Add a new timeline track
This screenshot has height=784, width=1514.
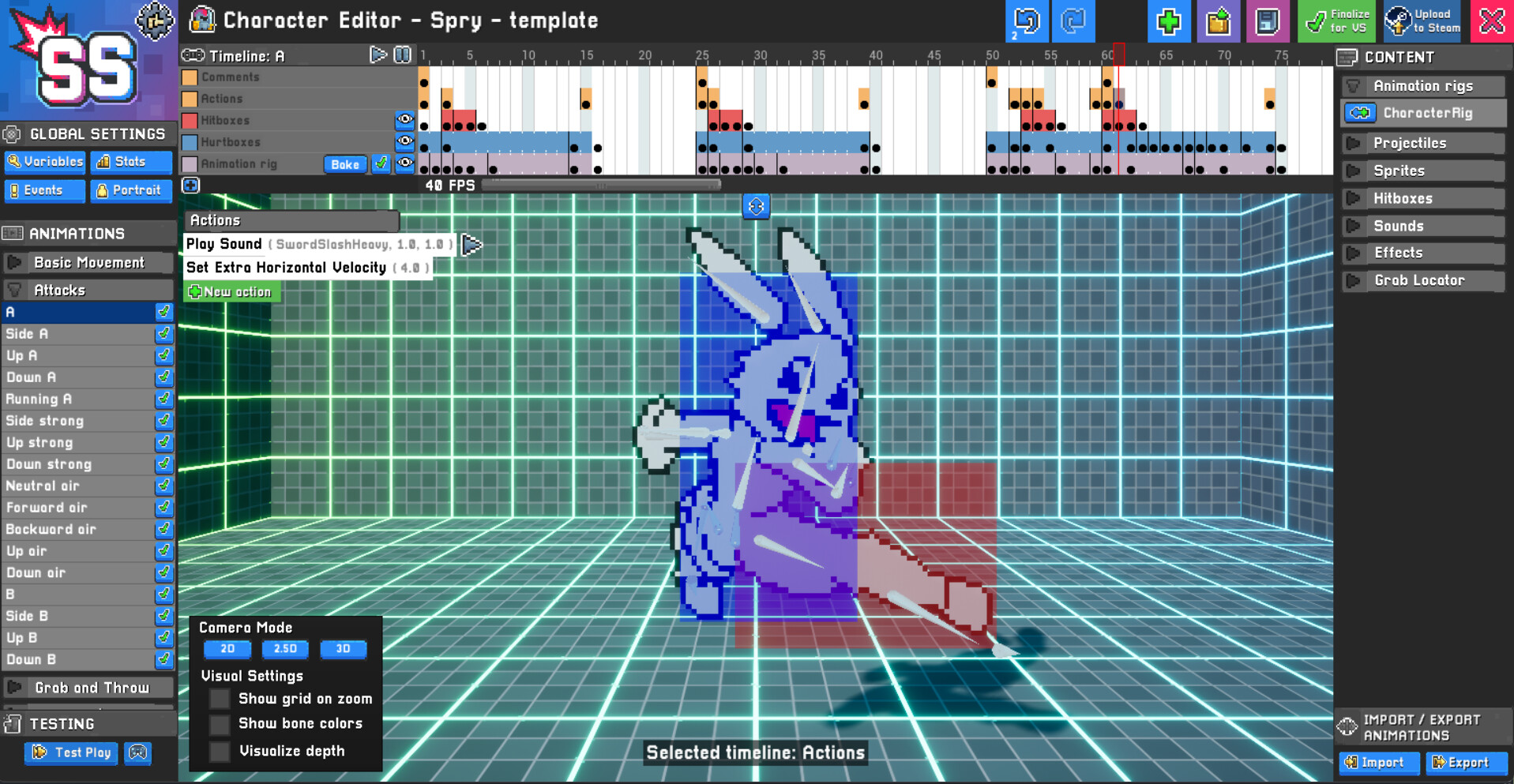point(190,185)
